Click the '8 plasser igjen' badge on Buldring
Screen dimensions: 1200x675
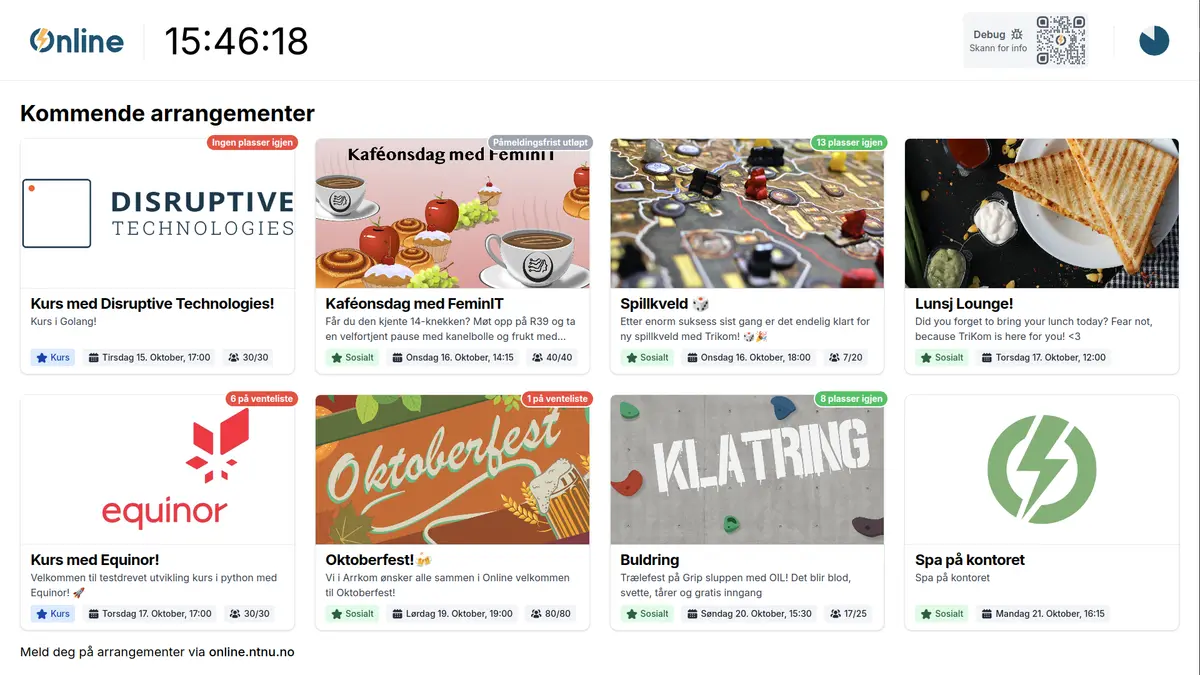click(851, 398)
